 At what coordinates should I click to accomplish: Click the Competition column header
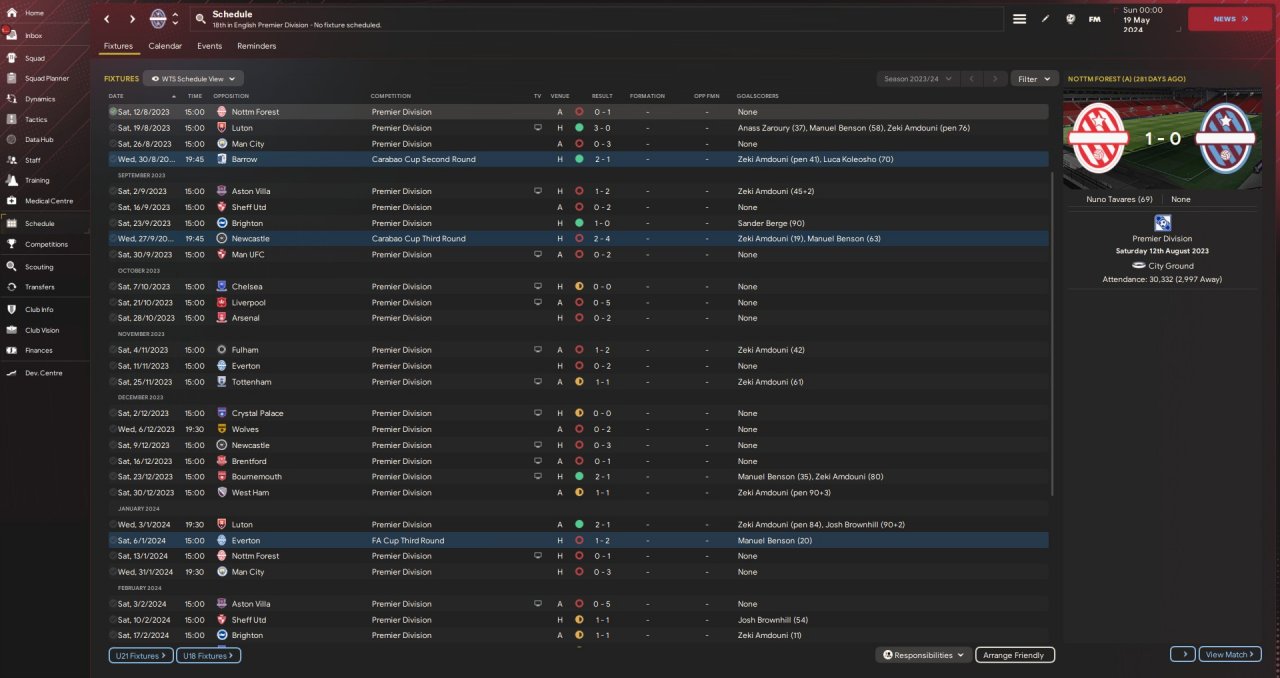pos(391,96)
